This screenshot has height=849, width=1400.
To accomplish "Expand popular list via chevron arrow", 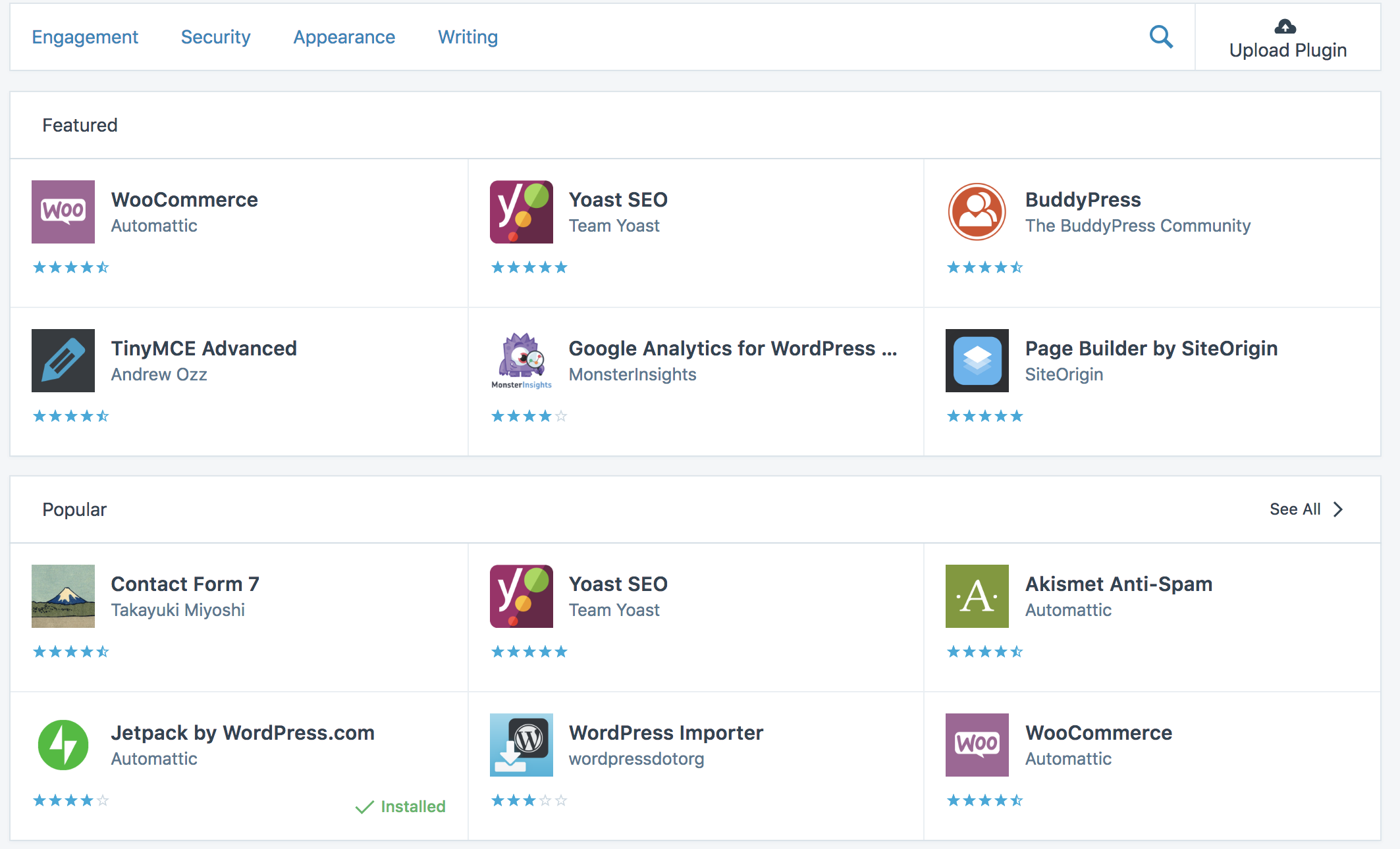I will point(1337,509).
